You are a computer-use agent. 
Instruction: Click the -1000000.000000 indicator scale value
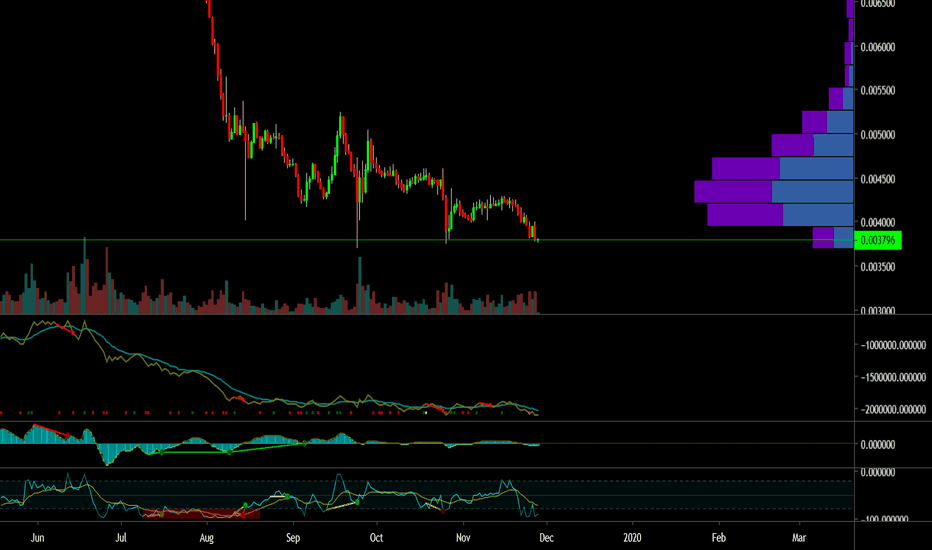point(893,345)
